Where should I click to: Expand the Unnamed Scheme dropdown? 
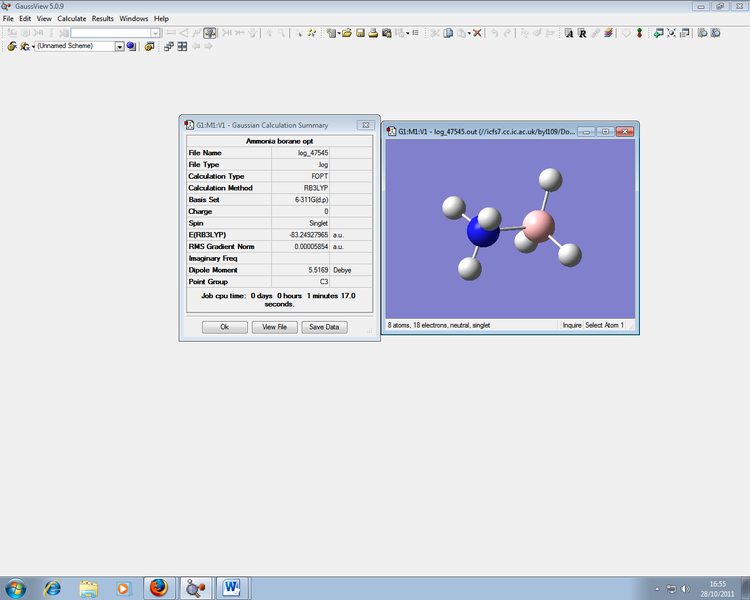pos(120,46)
